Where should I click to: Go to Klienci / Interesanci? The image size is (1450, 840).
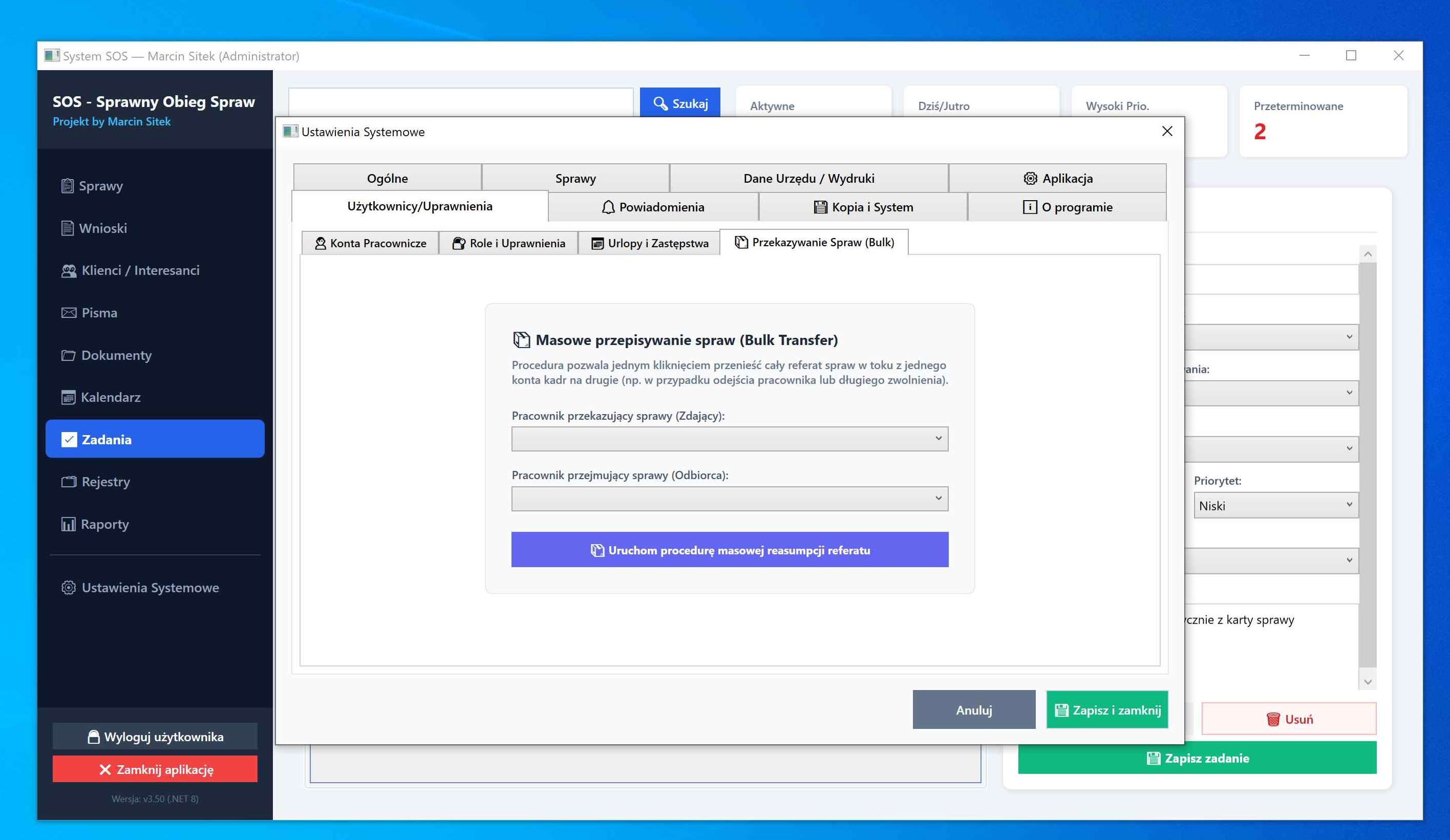coord(155,270)
